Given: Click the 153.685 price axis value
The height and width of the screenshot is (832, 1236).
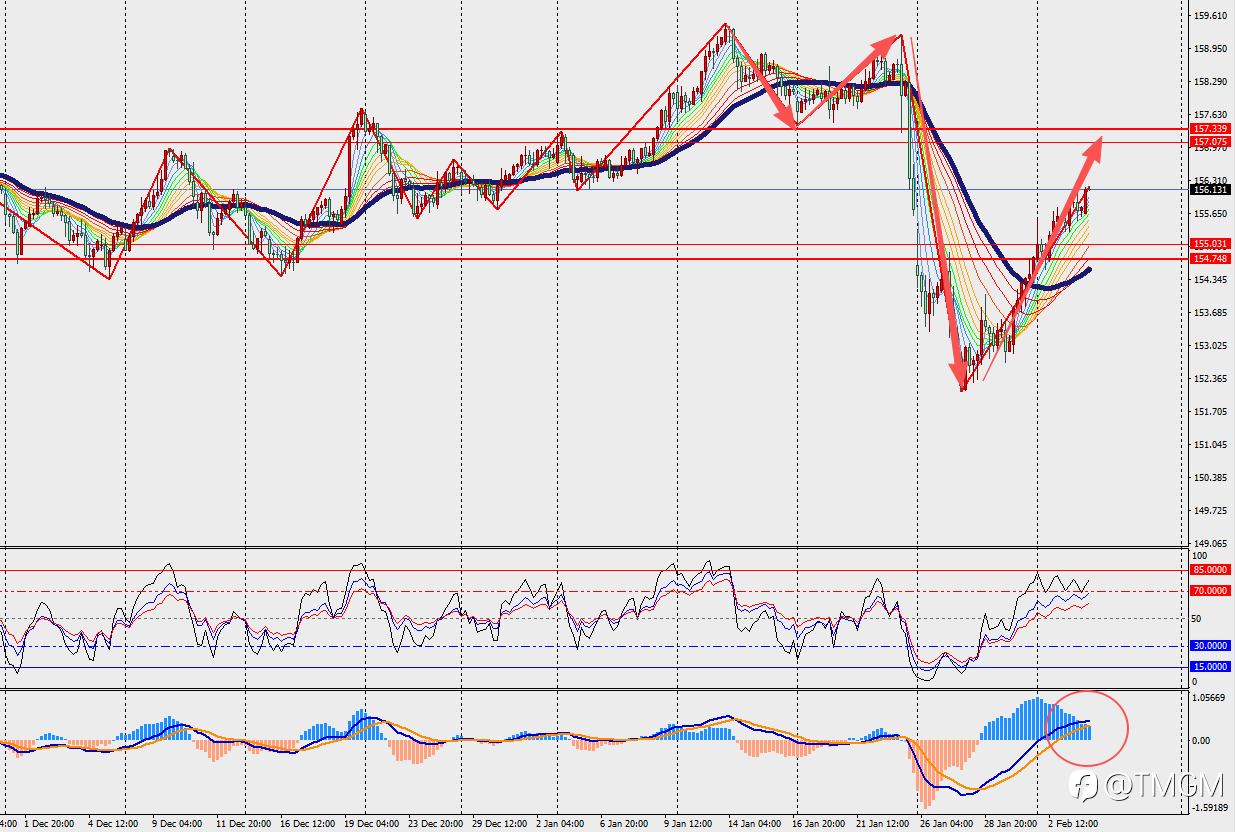Looking at the screenshot, I should [1211, 313].
